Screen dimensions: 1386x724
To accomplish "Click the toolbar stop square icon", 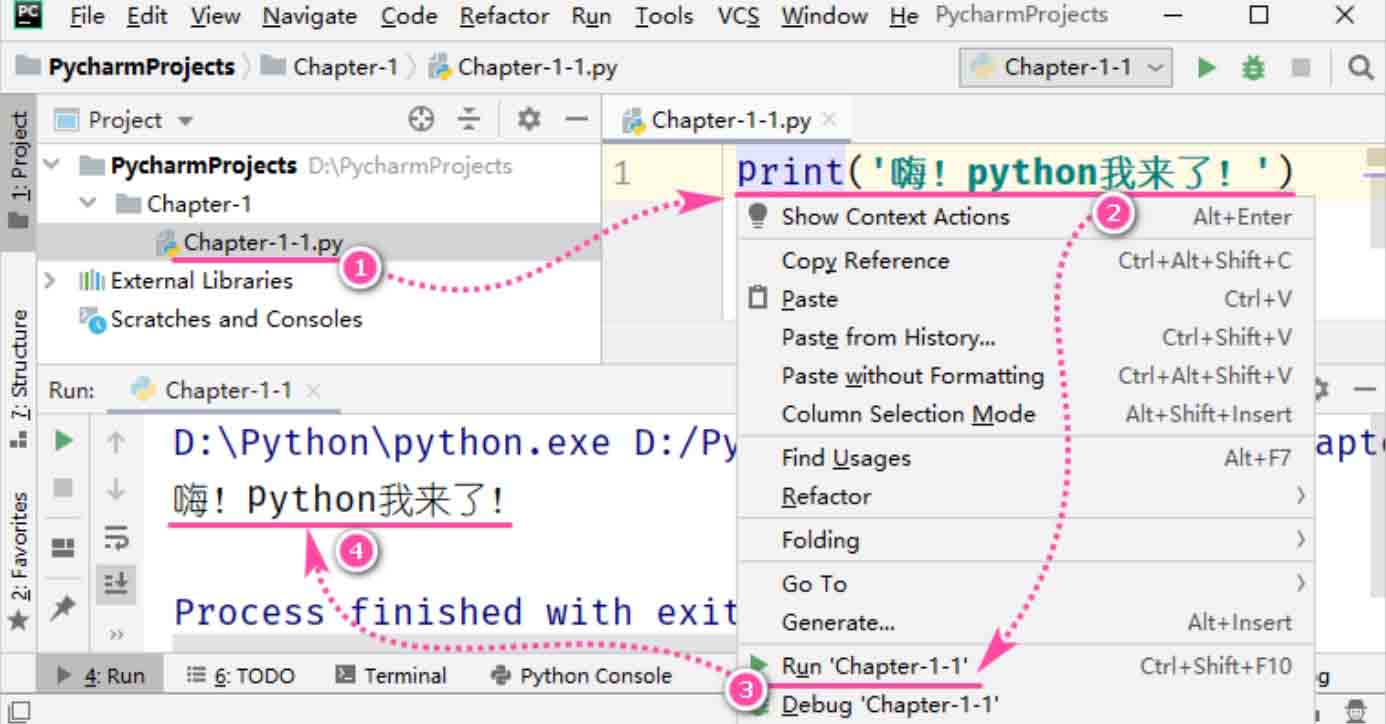I will click(1300, 67).
